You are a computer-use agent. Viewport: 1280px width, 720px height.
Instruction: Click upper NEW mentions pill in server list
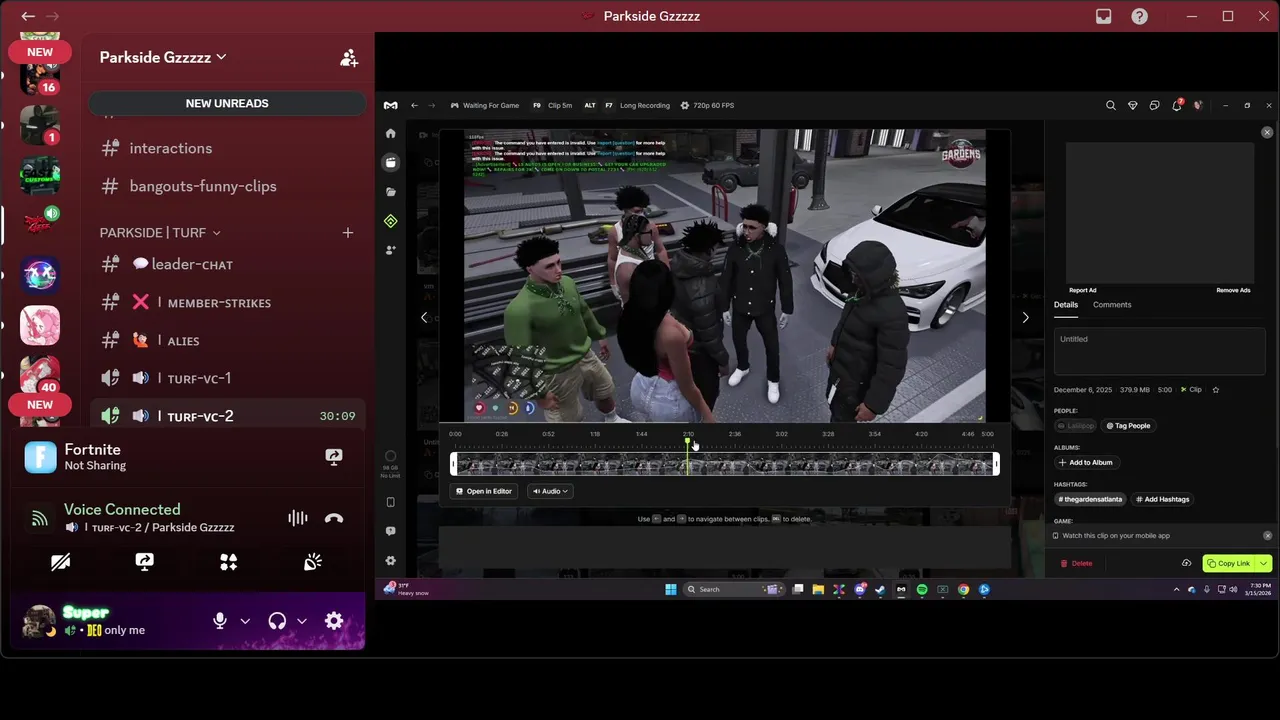pos(40,52)
